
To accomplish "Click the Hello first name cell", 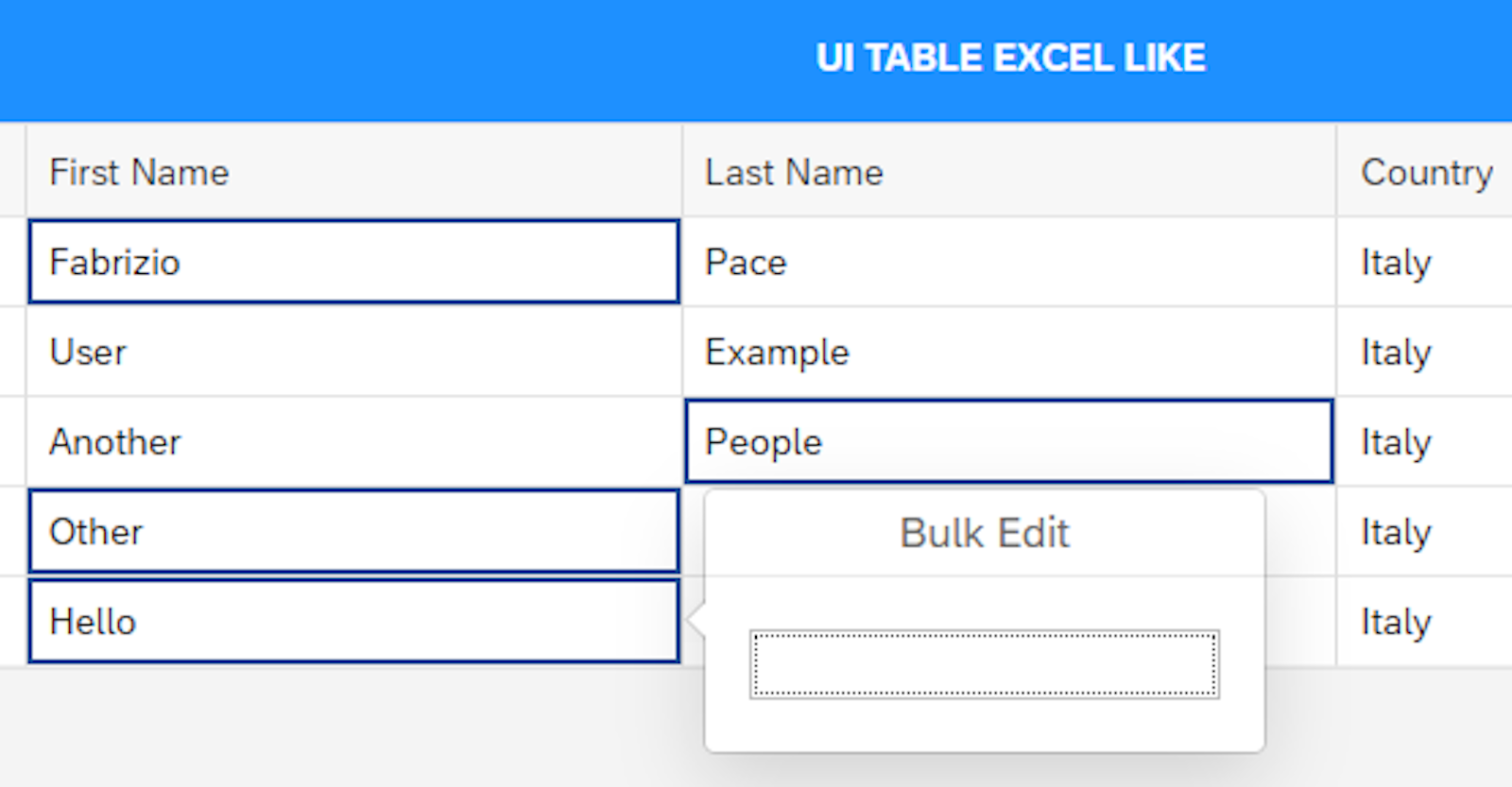I will 353,622.
